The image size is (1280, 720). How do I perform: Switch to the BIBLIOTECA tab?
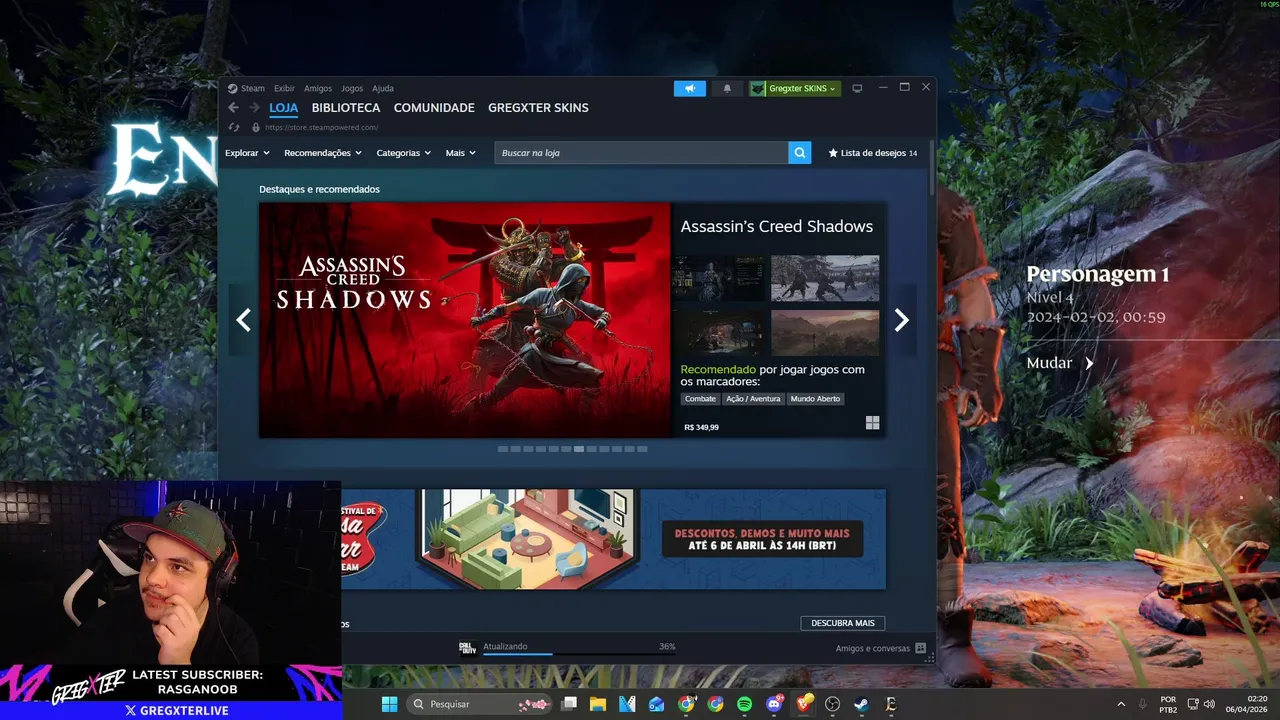coord(346,108)
